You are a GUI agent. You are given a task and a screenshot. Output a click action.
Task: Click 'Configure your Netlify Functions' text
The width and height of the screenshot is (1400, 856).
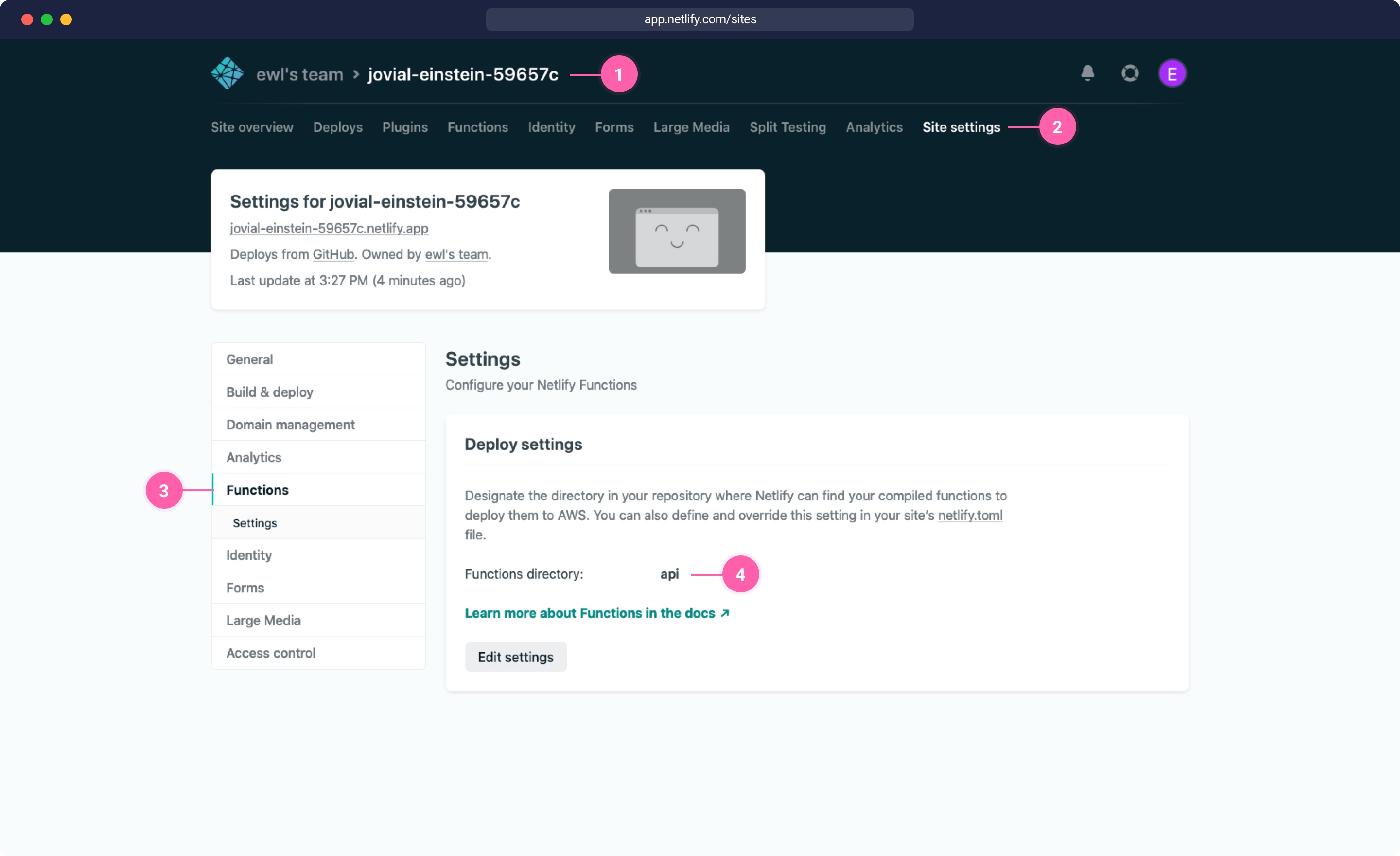[x=541, y=385]
